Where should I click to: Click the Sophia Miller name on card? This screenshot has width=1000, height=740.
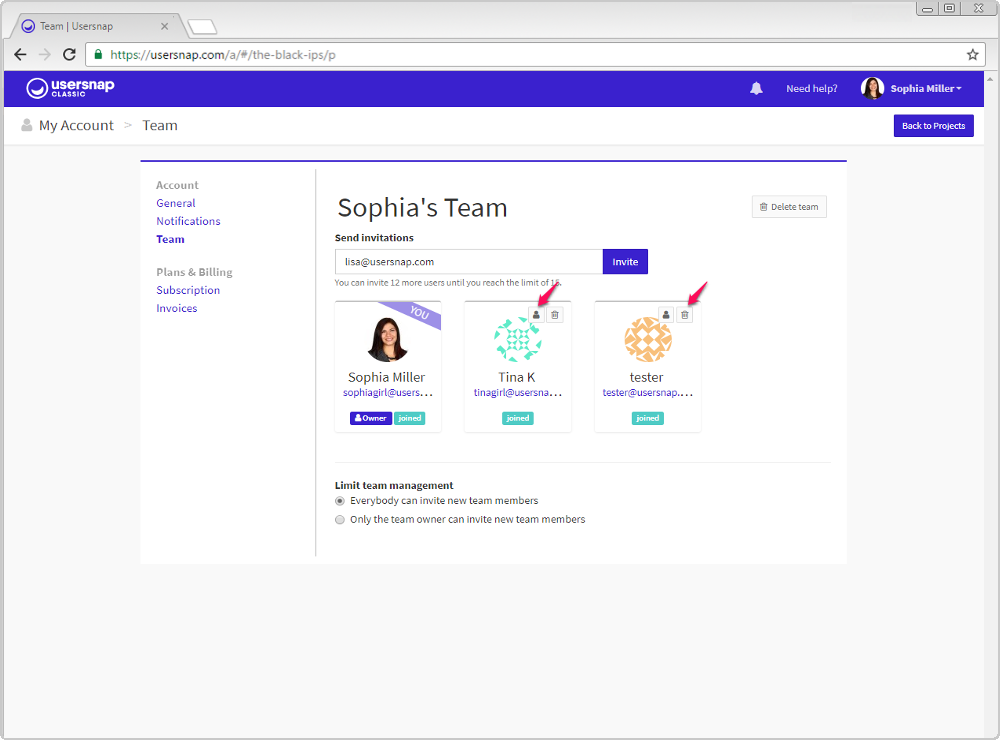point(386,377)
